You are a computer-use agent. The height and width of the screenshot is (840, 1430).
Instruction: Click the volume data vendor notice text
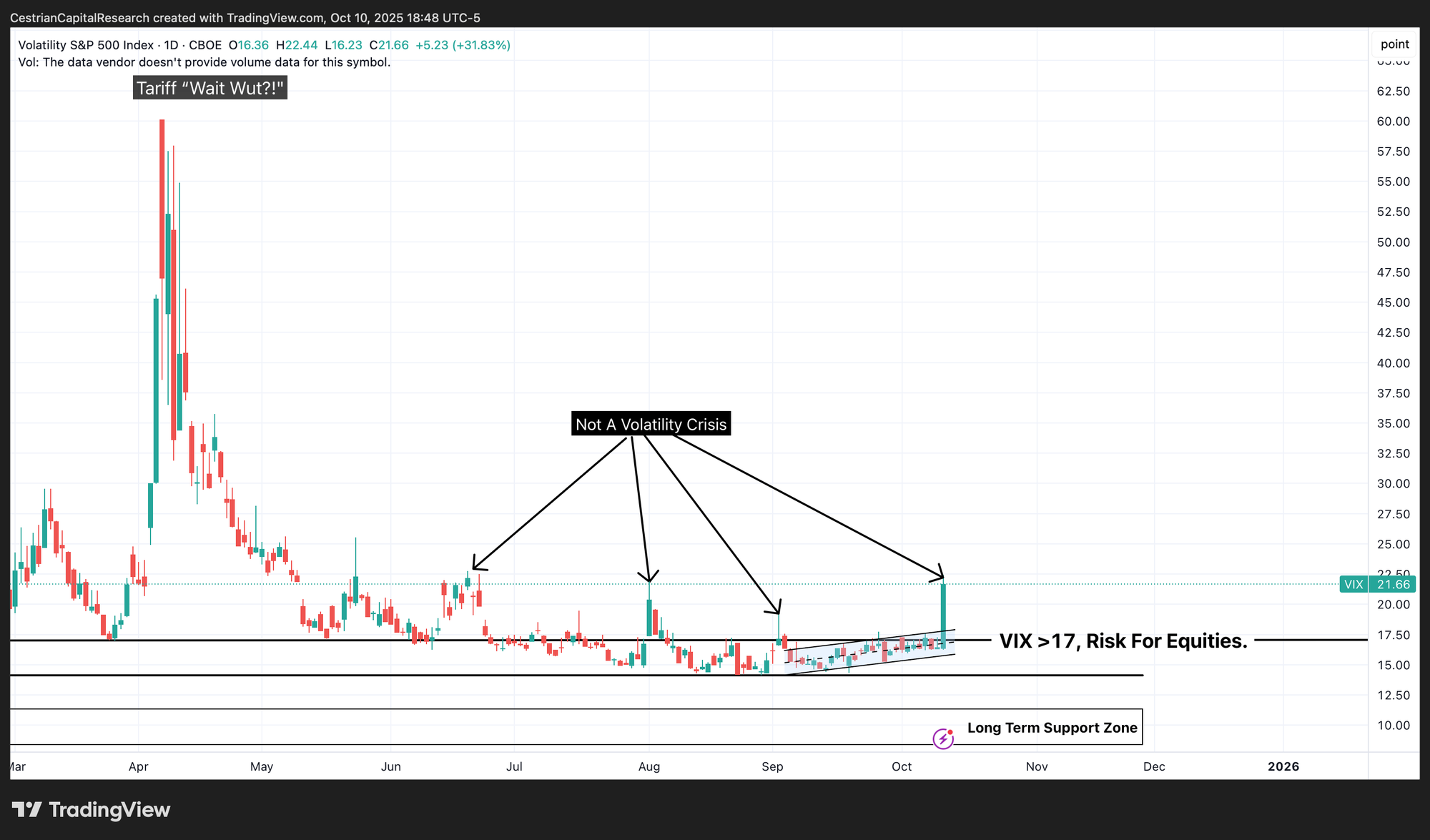(x=204, y=62)
